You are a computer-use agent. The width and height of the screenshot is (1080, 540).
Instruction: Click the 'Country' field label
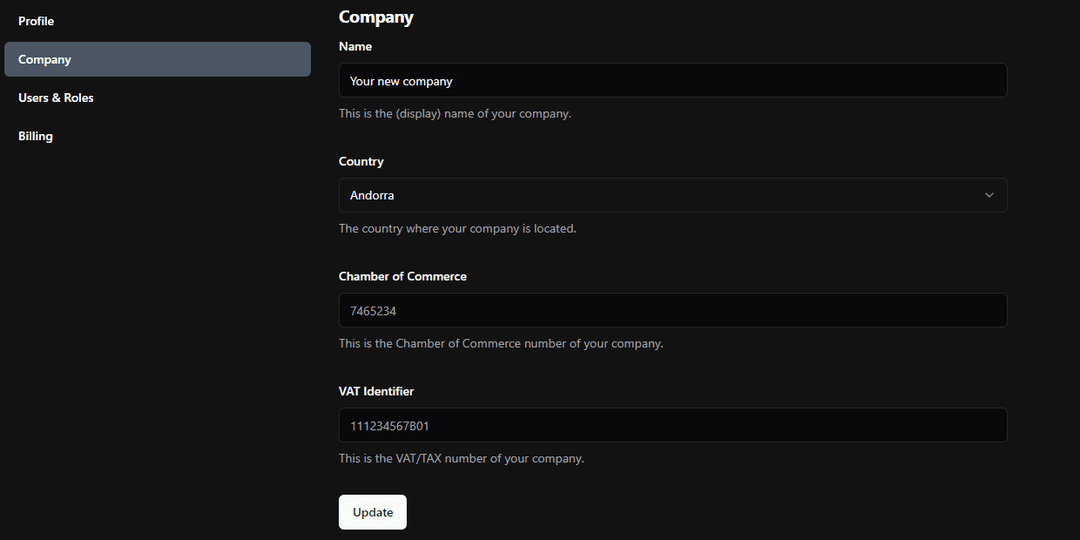click(361, 161)
